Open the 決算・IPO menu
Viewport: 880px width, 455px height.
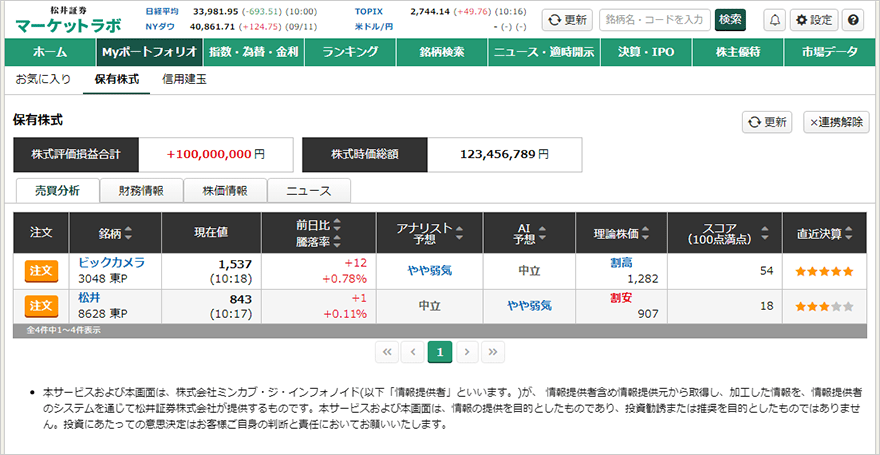pos(646,52)
